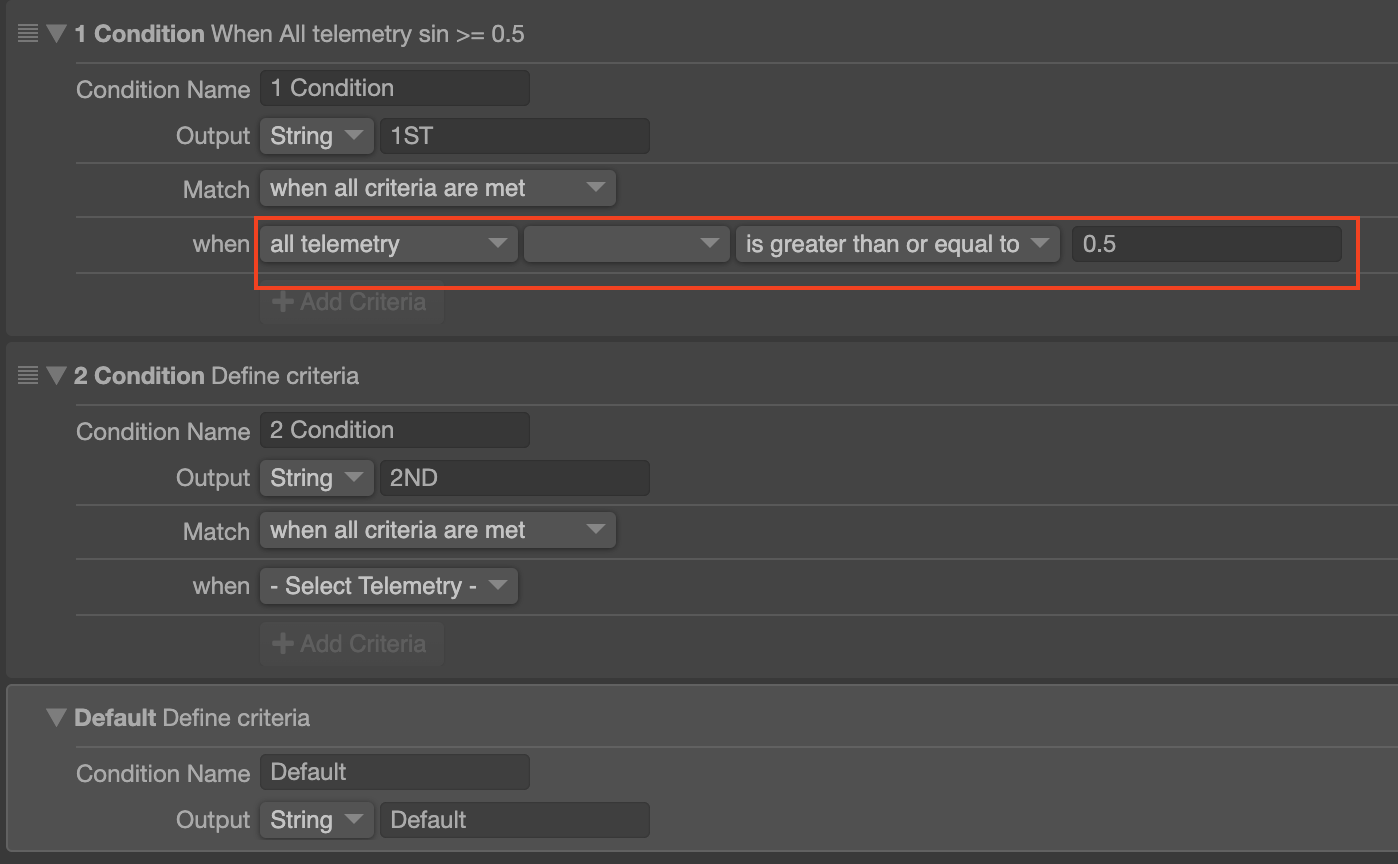
Task: Open the Match dropdown for 1 Condition
Action: point(437,188)
